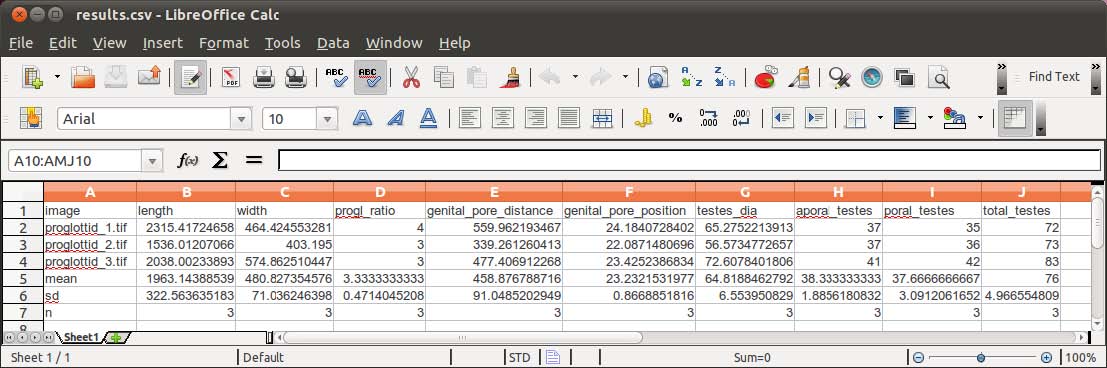
Task: Click the formula input line
Action: tap(689, 160)
